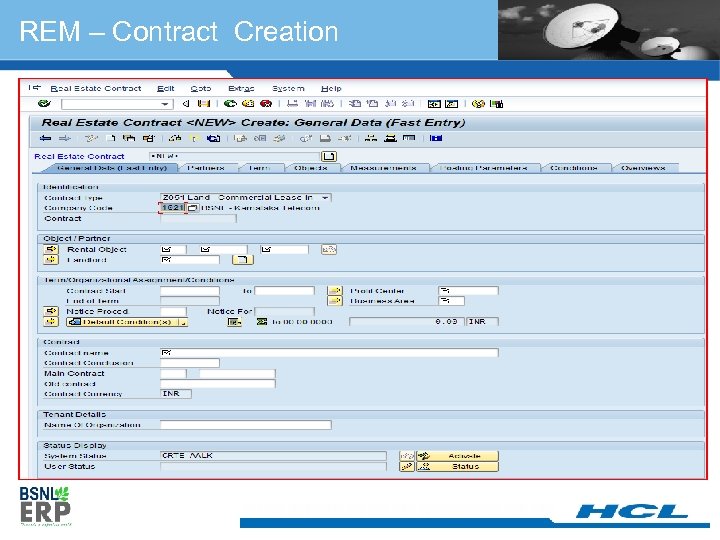Click the Default Condition(s) button
The height and width of the screenshot is (540, 720).
click(x=122, y=322)
